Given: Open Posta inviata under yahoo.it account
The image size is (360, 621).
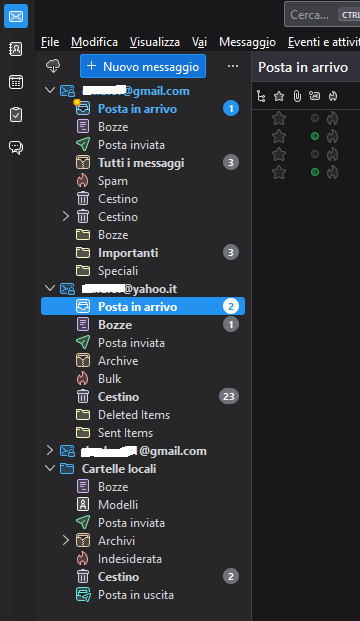Looking at the screenshot, I should tap(143, 343).
